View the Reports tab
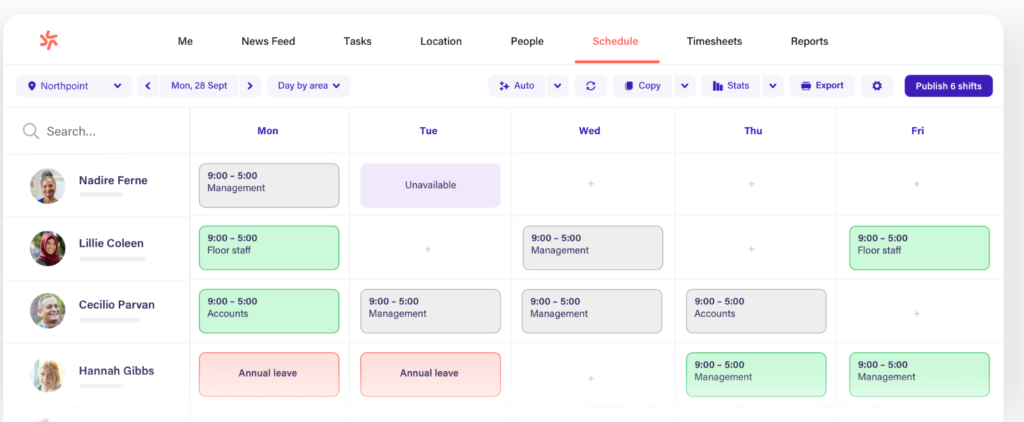The width and height of the screenshot is (1024, 422). (x=809, y=41)
